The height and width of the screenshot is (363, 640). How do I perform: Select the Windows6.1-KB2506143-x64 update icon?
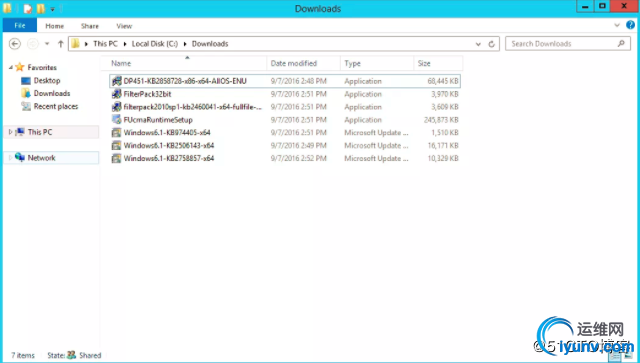click(x=116, y=145)
